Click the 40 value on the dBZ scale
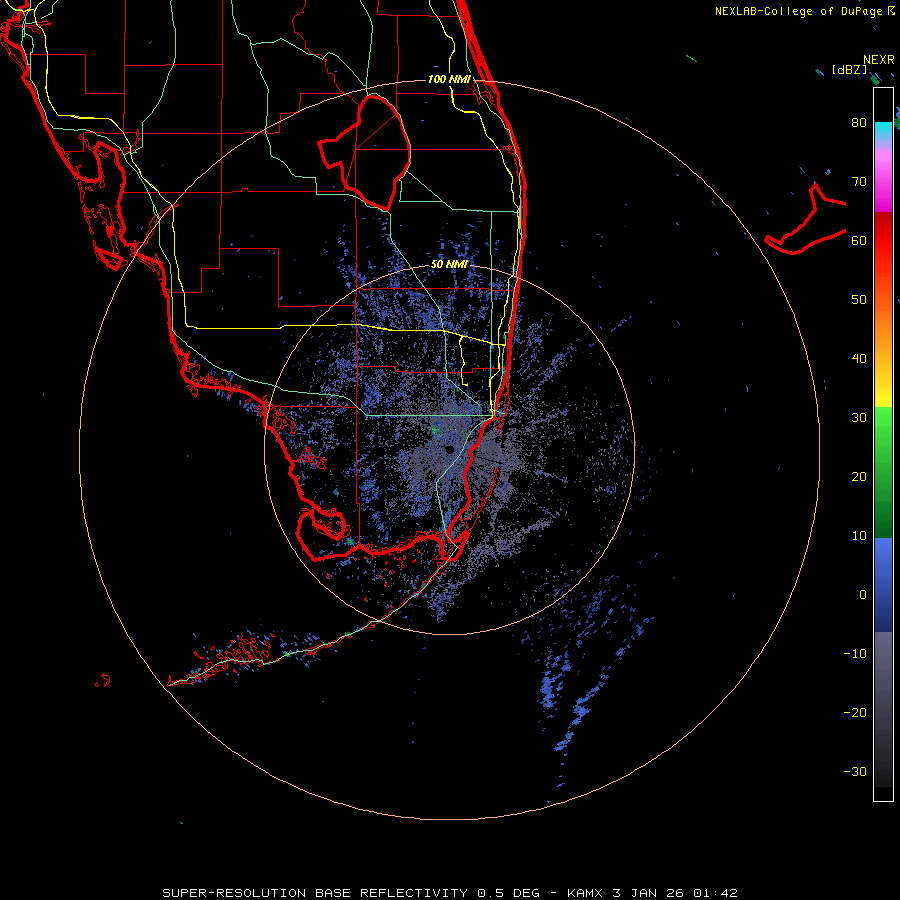Image resolution: width=900 pixels, height=900 pixels. (x=859, y=358)
